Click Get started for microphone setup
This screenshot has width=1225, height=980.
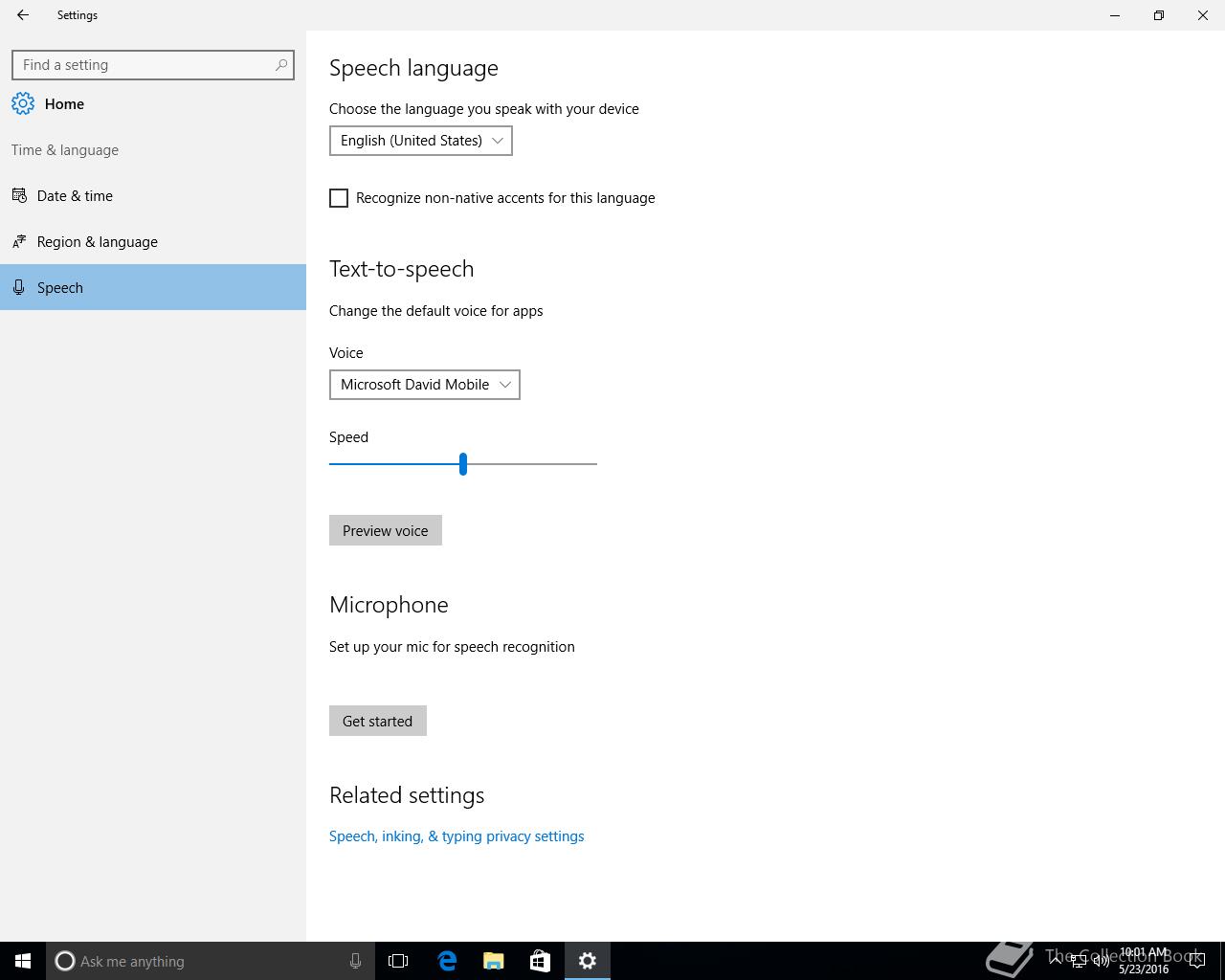pyautogui.click(x=377, y=722)
